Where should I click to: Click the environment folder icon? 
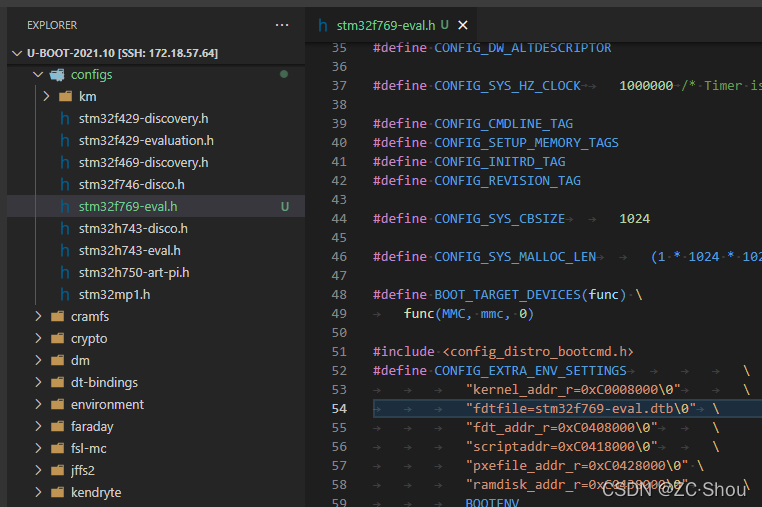point(57,404)
